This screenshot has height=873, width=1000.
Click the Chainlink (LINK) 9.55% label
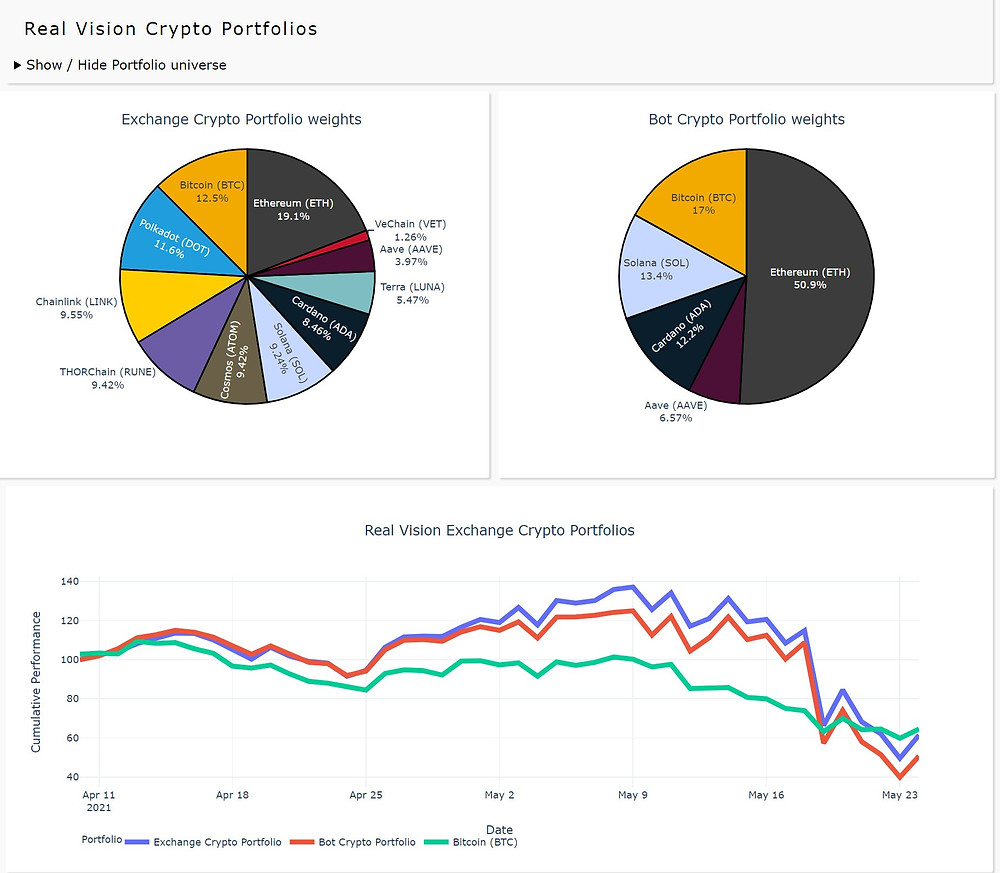click(77, 308)
